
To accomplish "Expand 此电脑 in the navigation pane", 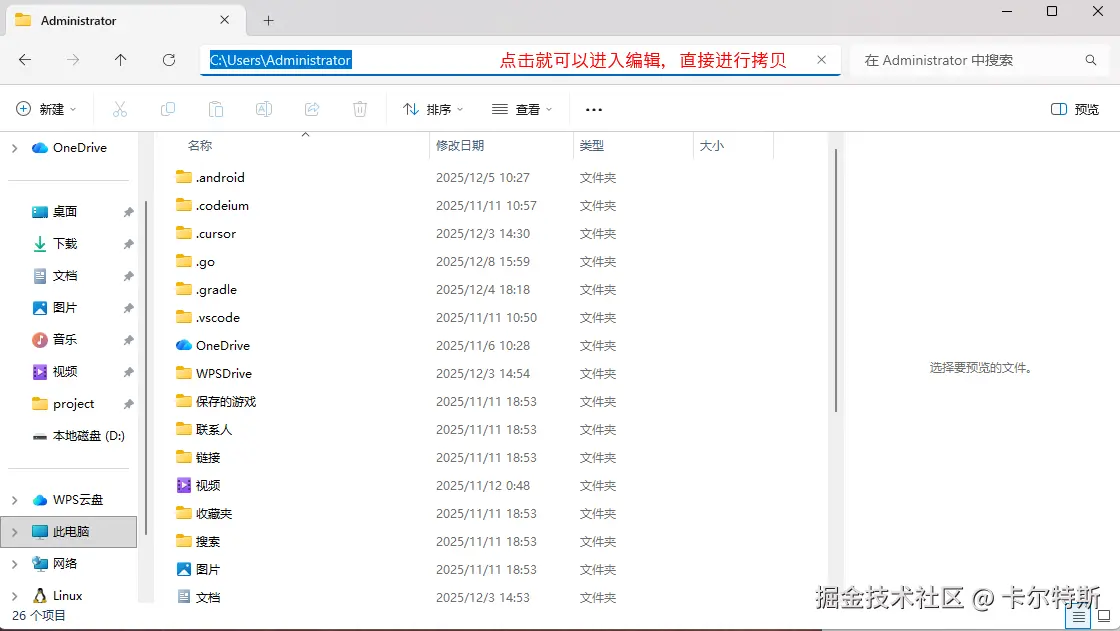I will pyautogui.click(x=14, y=532).
